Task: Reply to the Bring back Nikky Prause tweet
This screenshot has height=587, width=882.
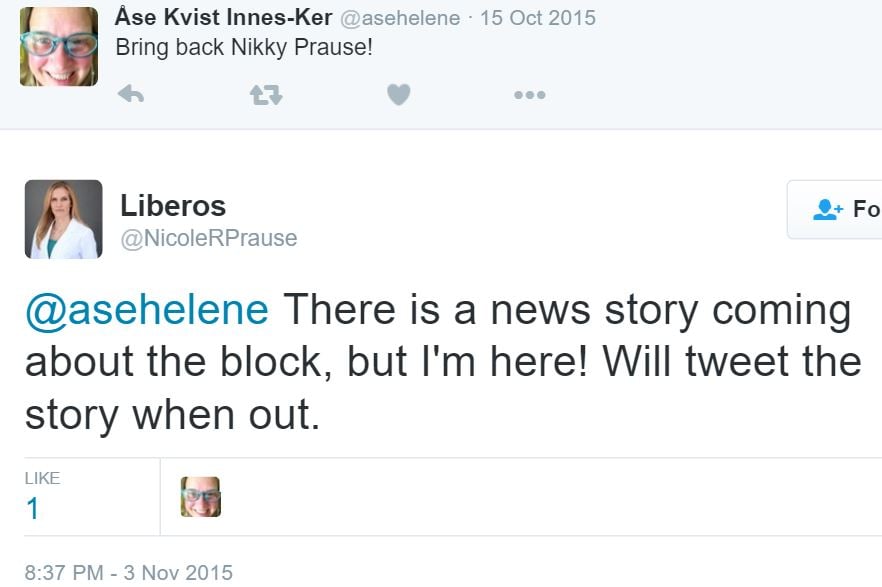Action: (x=131, y=95)
